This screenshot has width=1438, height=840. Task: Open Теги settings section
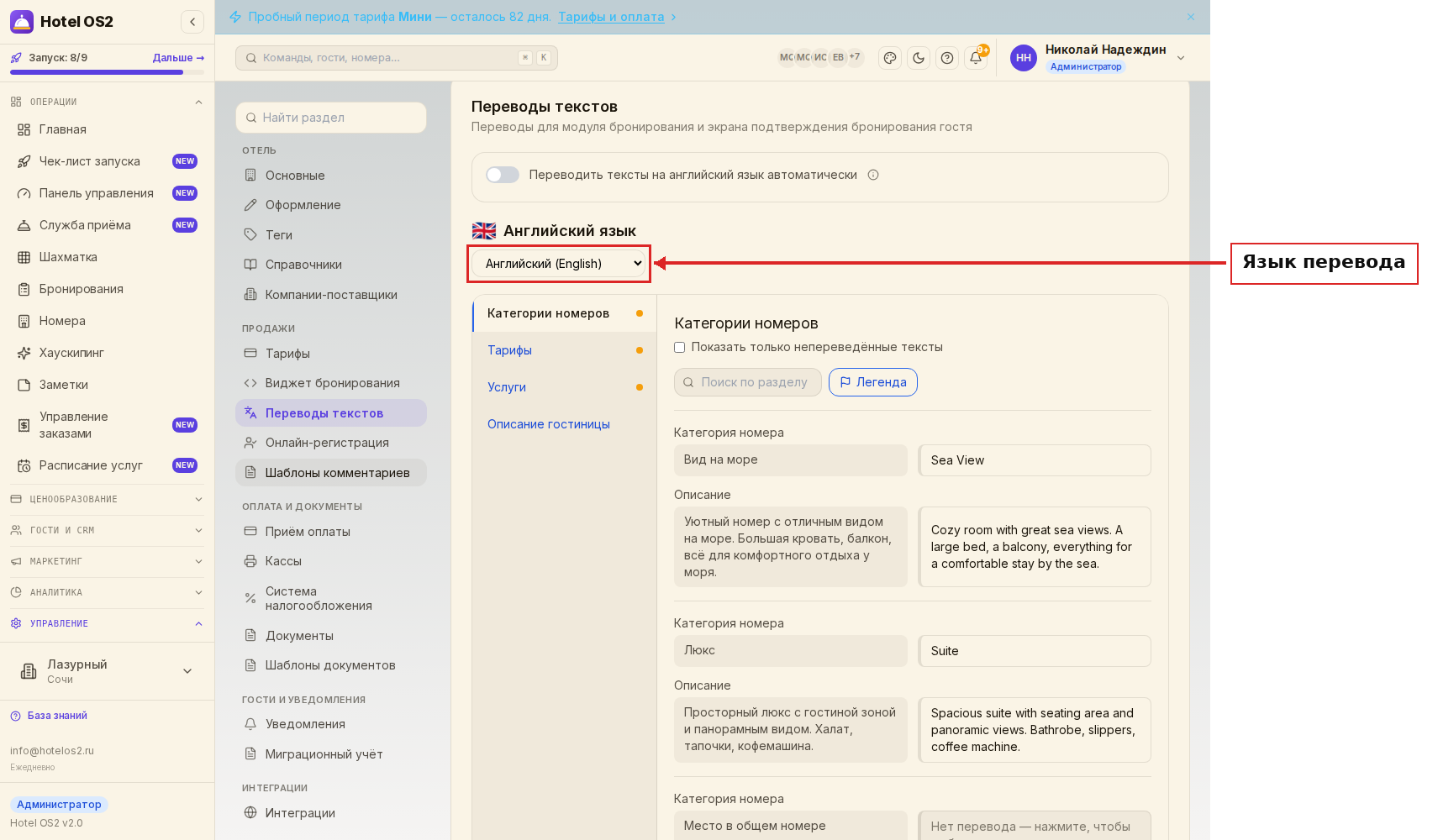coord(331,235)
